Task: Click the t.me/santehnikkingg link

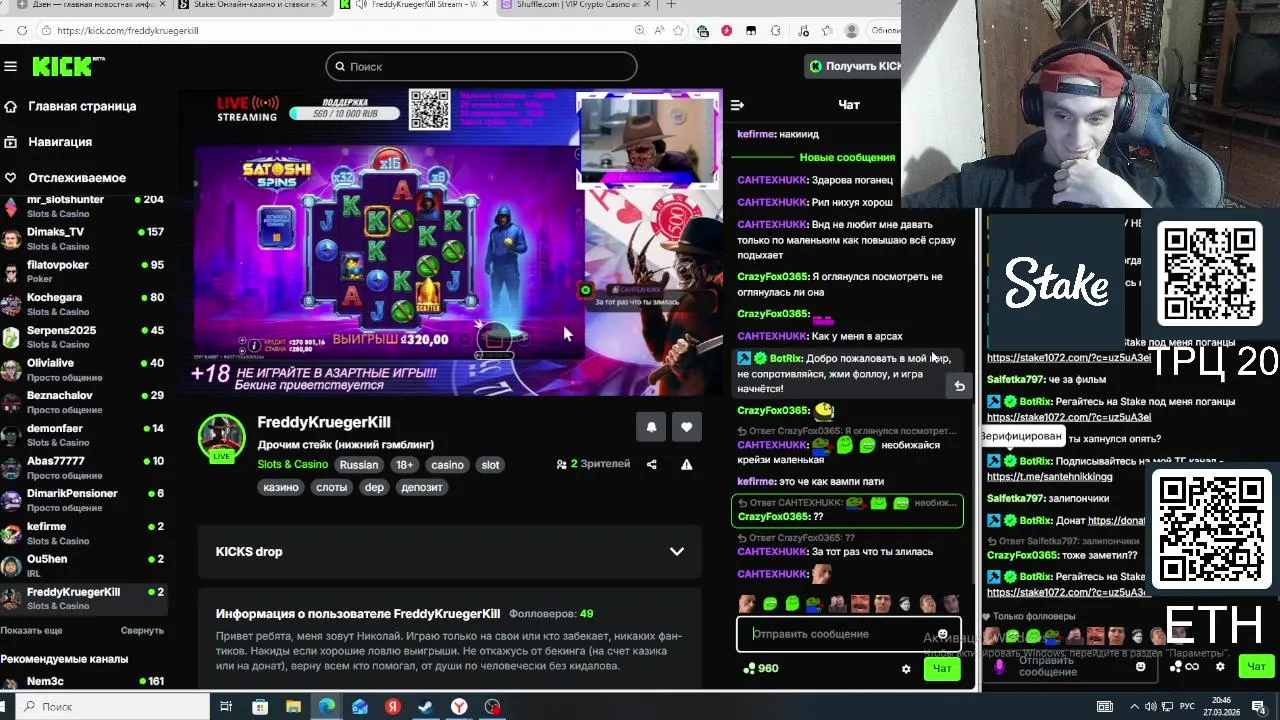Action: click(x=1049, y=476)
